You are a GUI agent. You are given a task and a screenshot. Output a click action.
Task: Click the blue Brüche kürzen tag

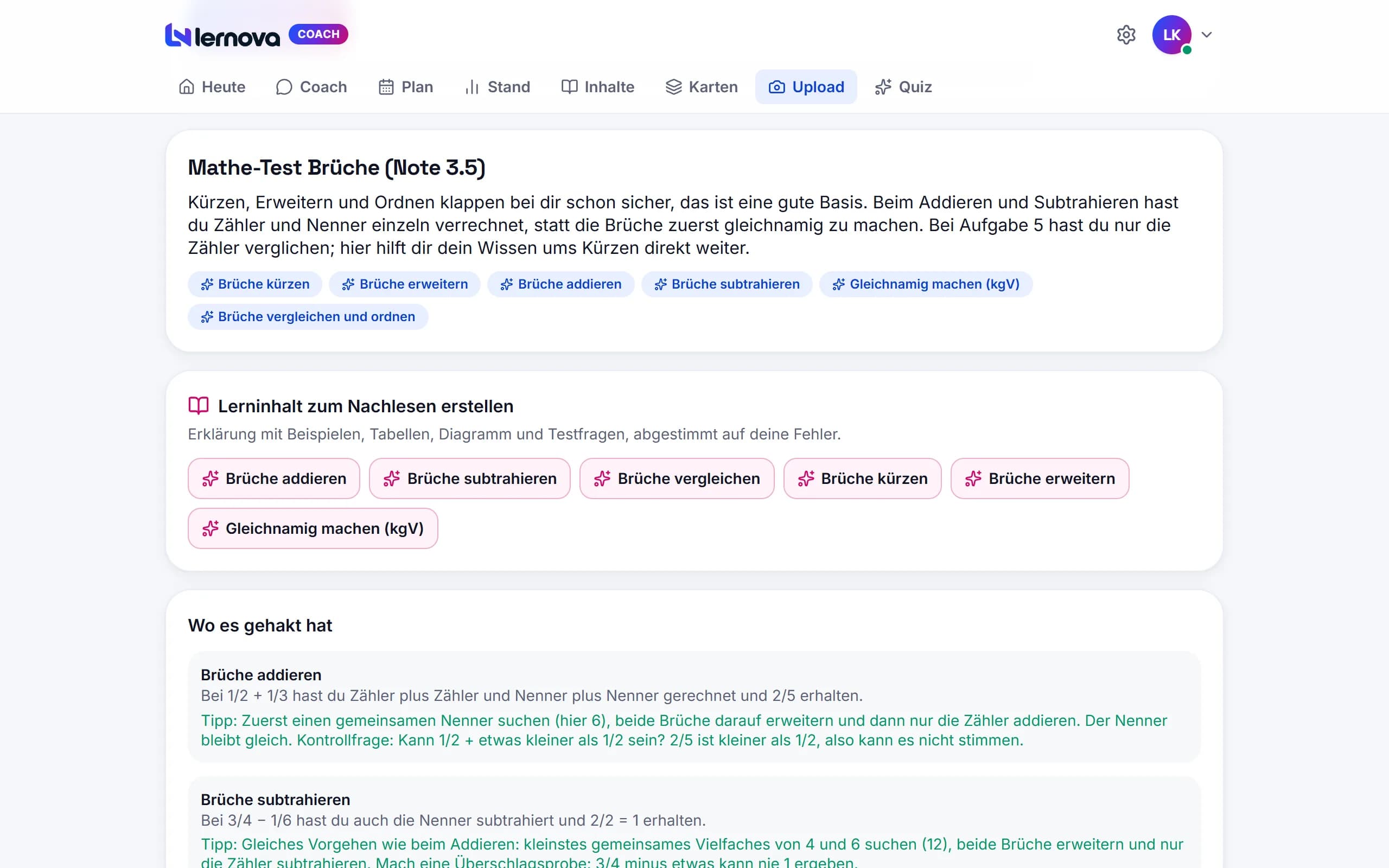[x=255, y=284]
